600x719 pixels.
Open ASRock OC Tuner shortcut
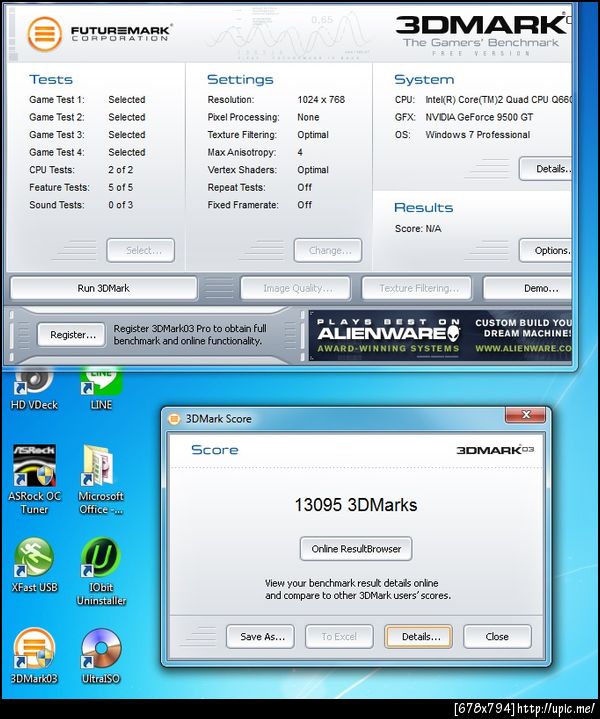click(x=34, y=479)
